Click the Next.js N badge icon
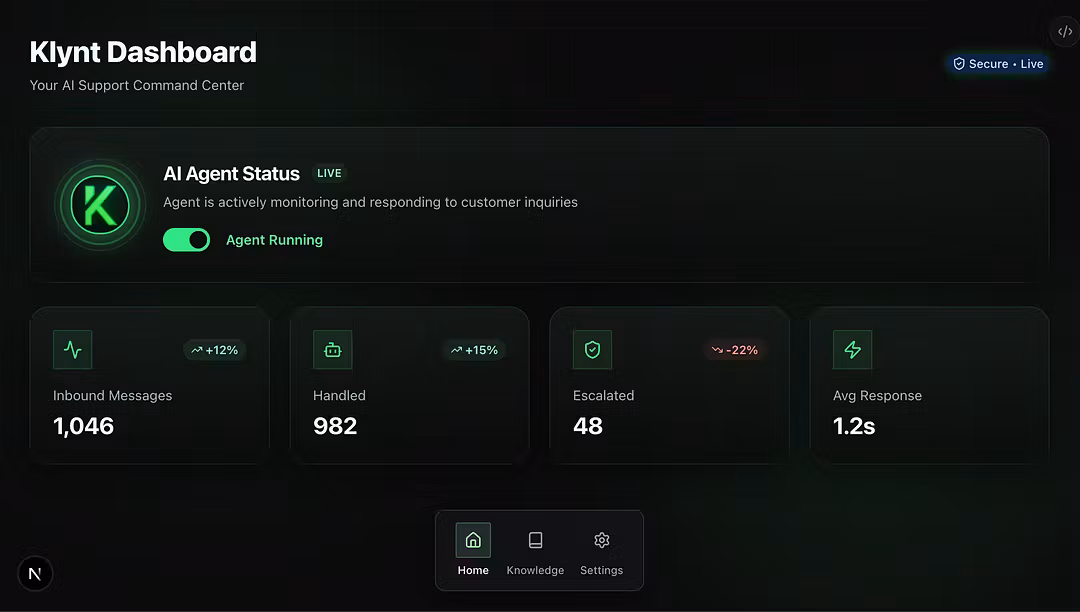 point(35,573)
